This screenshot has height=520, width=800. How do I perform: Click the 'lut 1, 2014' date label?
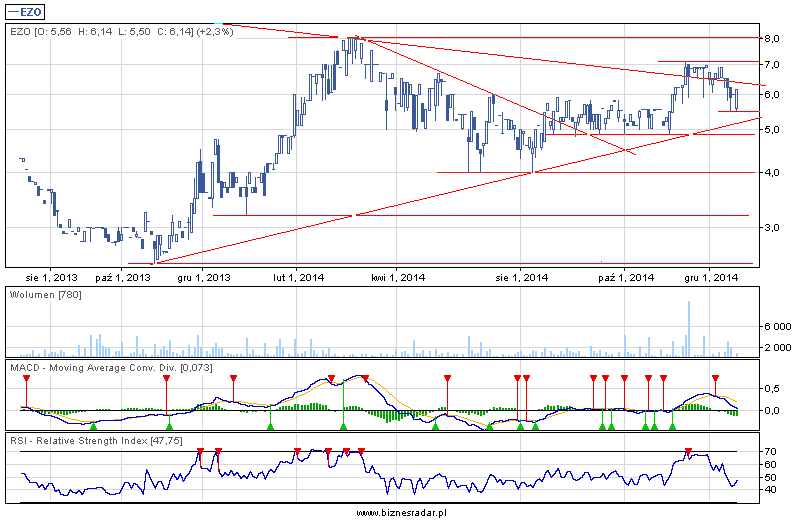point(298,277)
